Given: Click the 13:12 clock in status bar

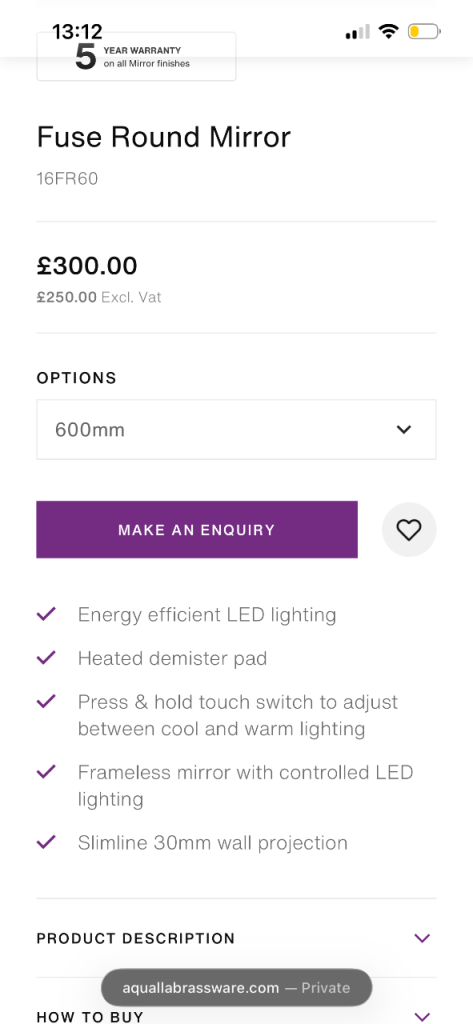Looking at the screenshot, I should pos(77,31).
